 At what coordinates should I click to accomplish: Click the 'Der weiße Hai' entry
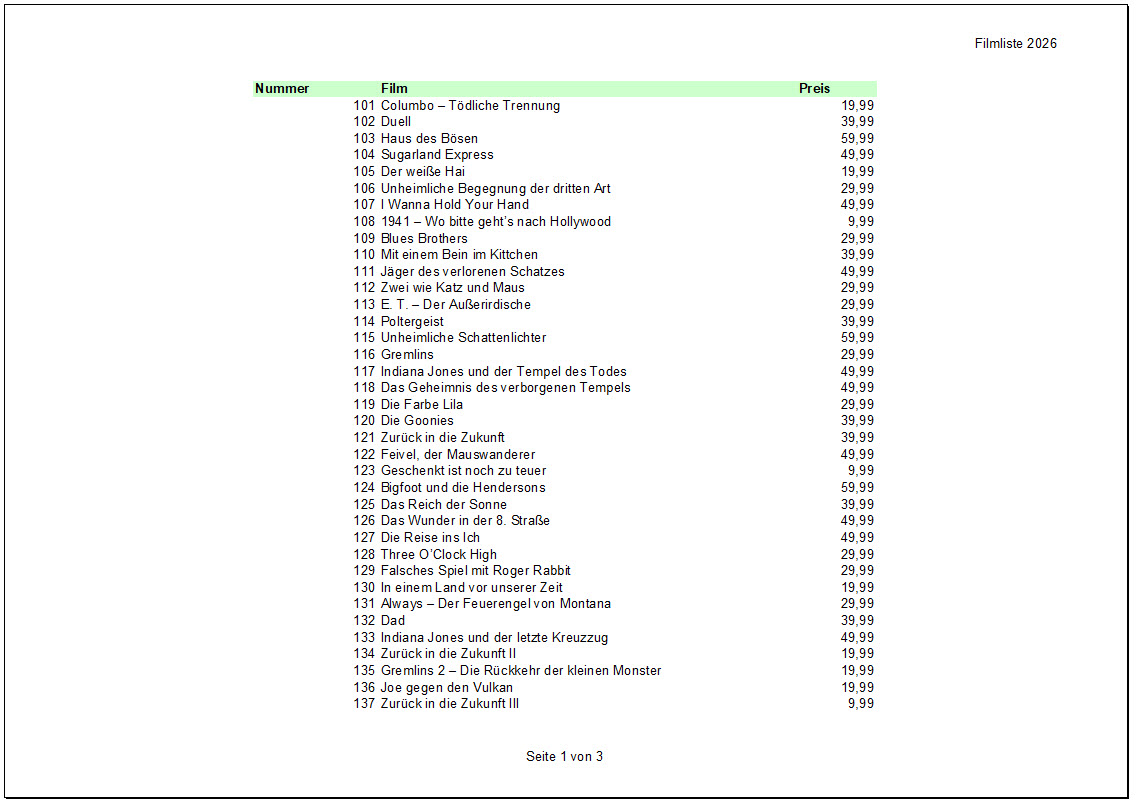[423, 172]
